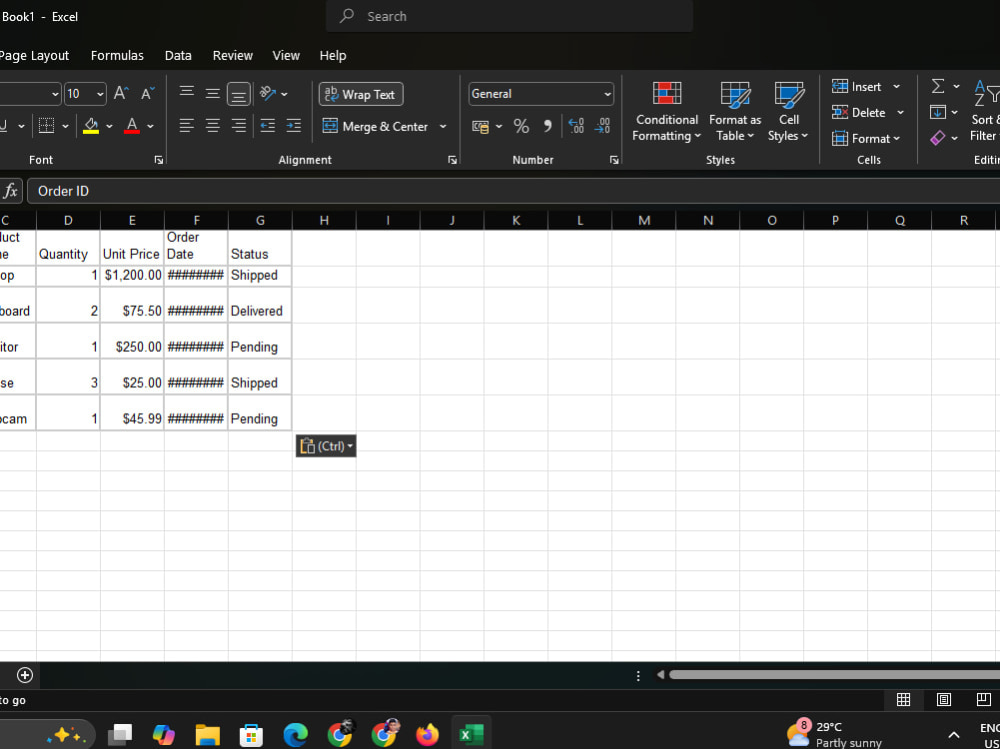
Task: Click the Format cells button
Action: pos(867,138)
